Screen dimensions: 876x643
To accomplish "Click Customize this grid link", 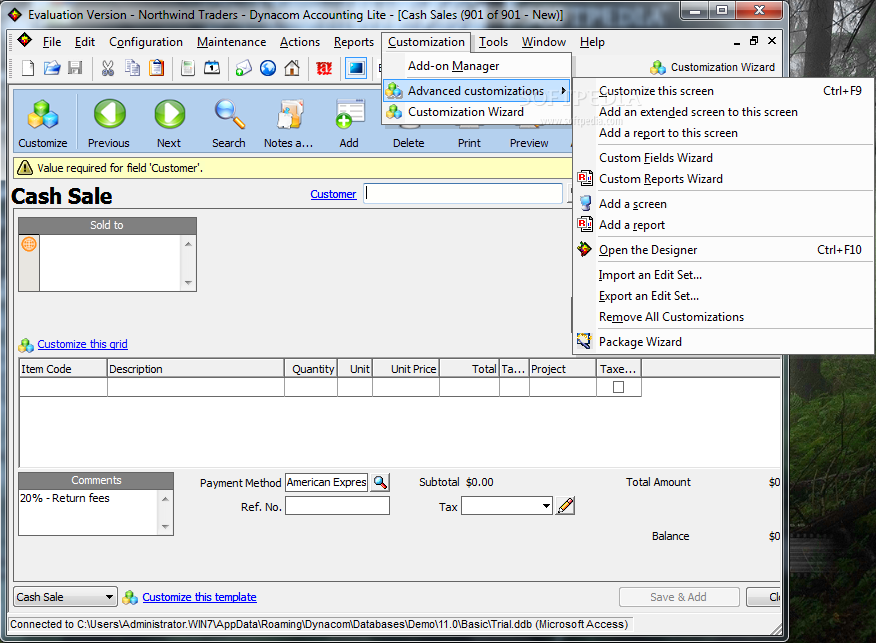I will (82, 344).
